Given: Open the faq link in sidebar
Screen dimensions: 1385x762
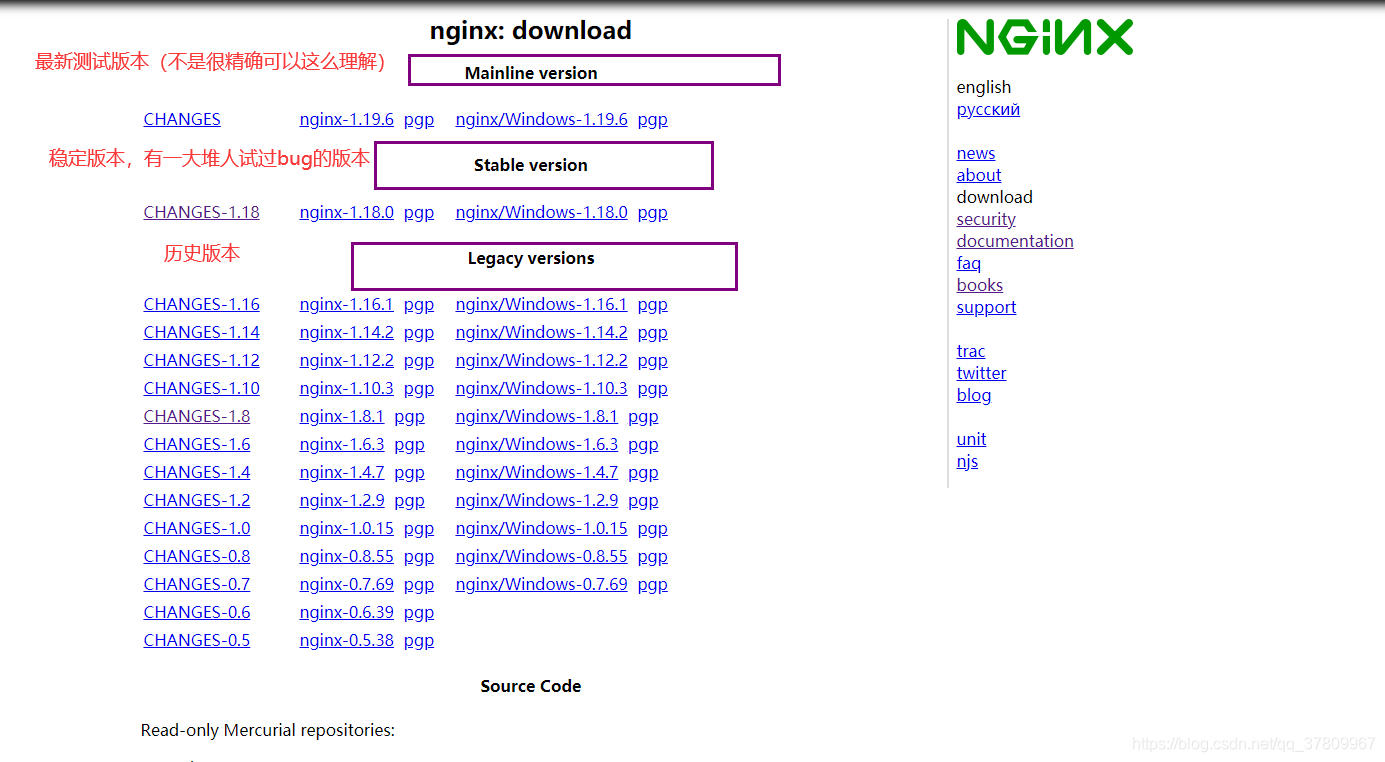Looking at the screenshot, I should click(968, 263).
